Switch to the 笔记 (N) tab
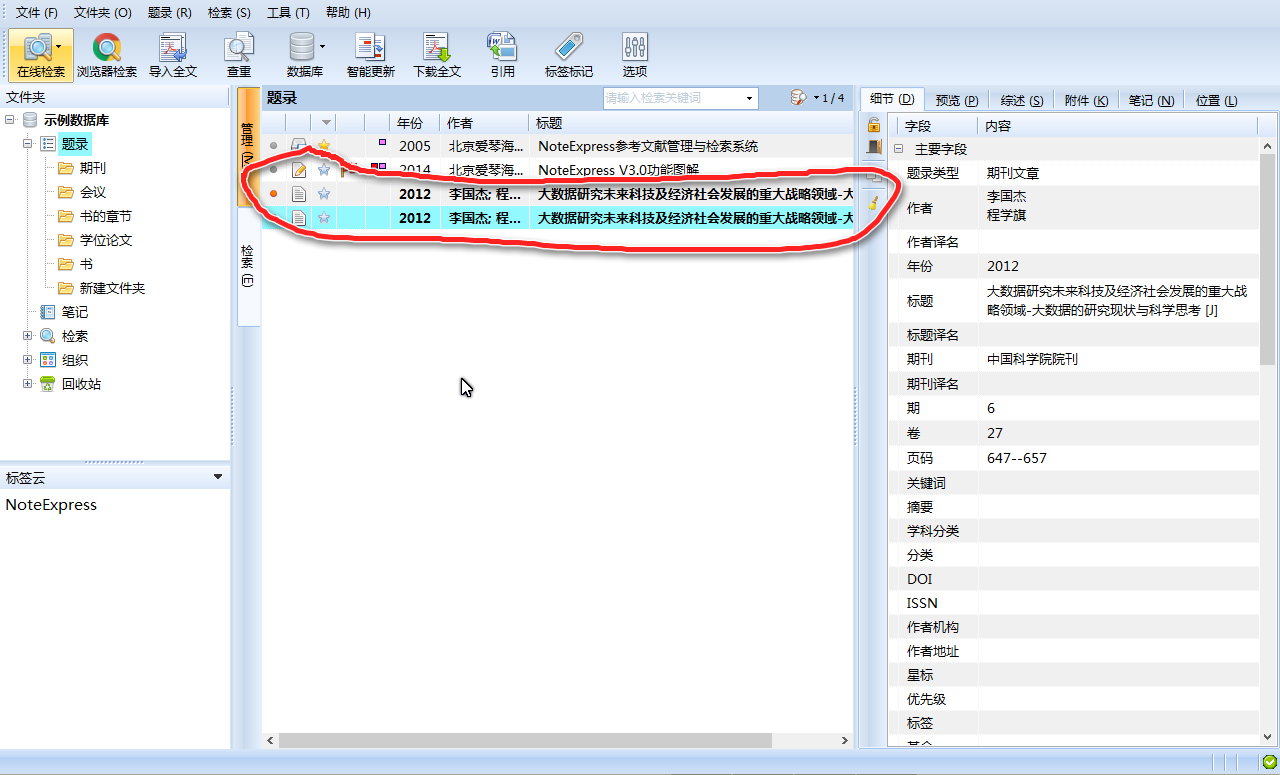The image size is (1280, 775). pyautogui.click(x=1151, y=100)
